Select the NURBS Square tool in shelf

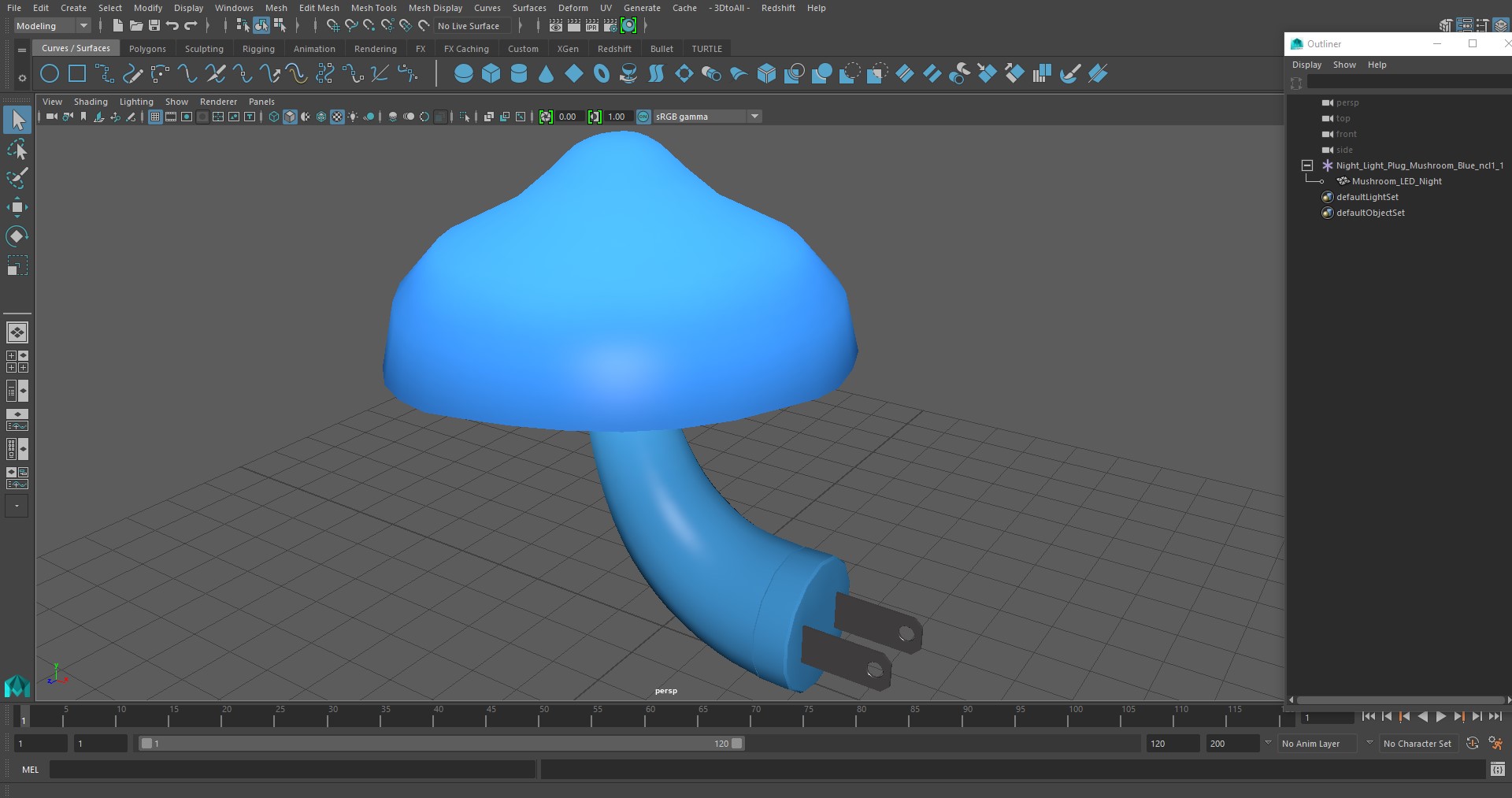point(77,74)
